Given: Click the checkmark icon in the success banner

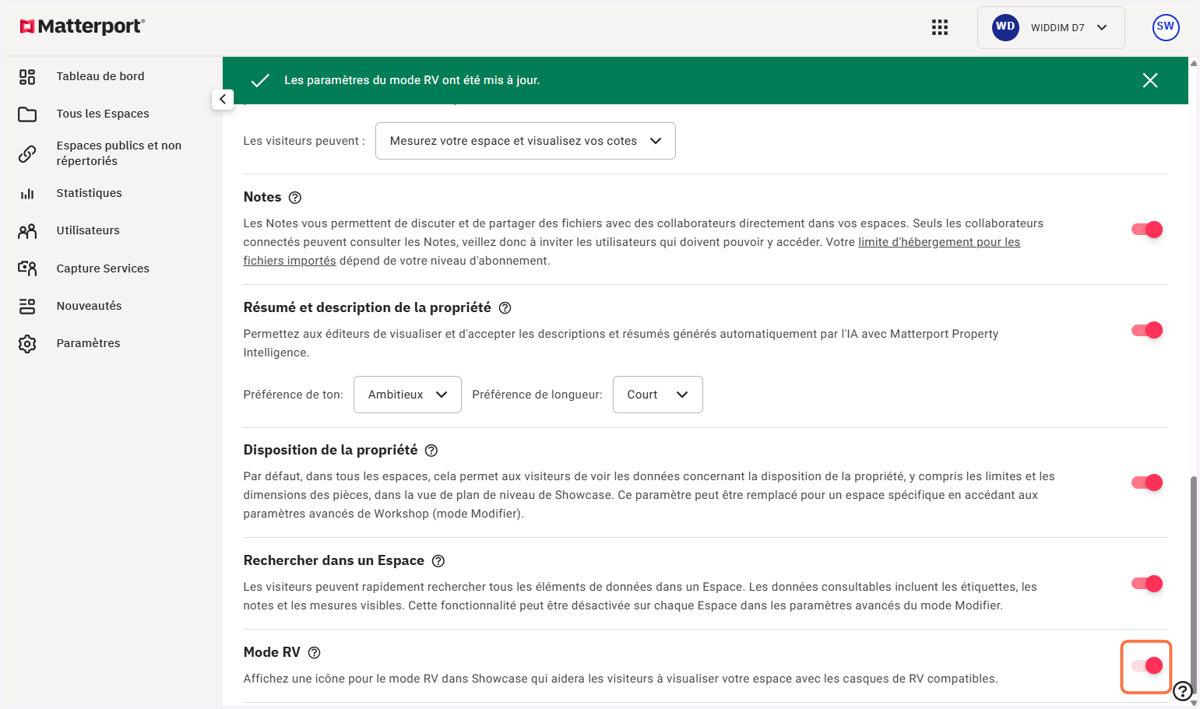Looking at the screenshot, I should [260, 80].
